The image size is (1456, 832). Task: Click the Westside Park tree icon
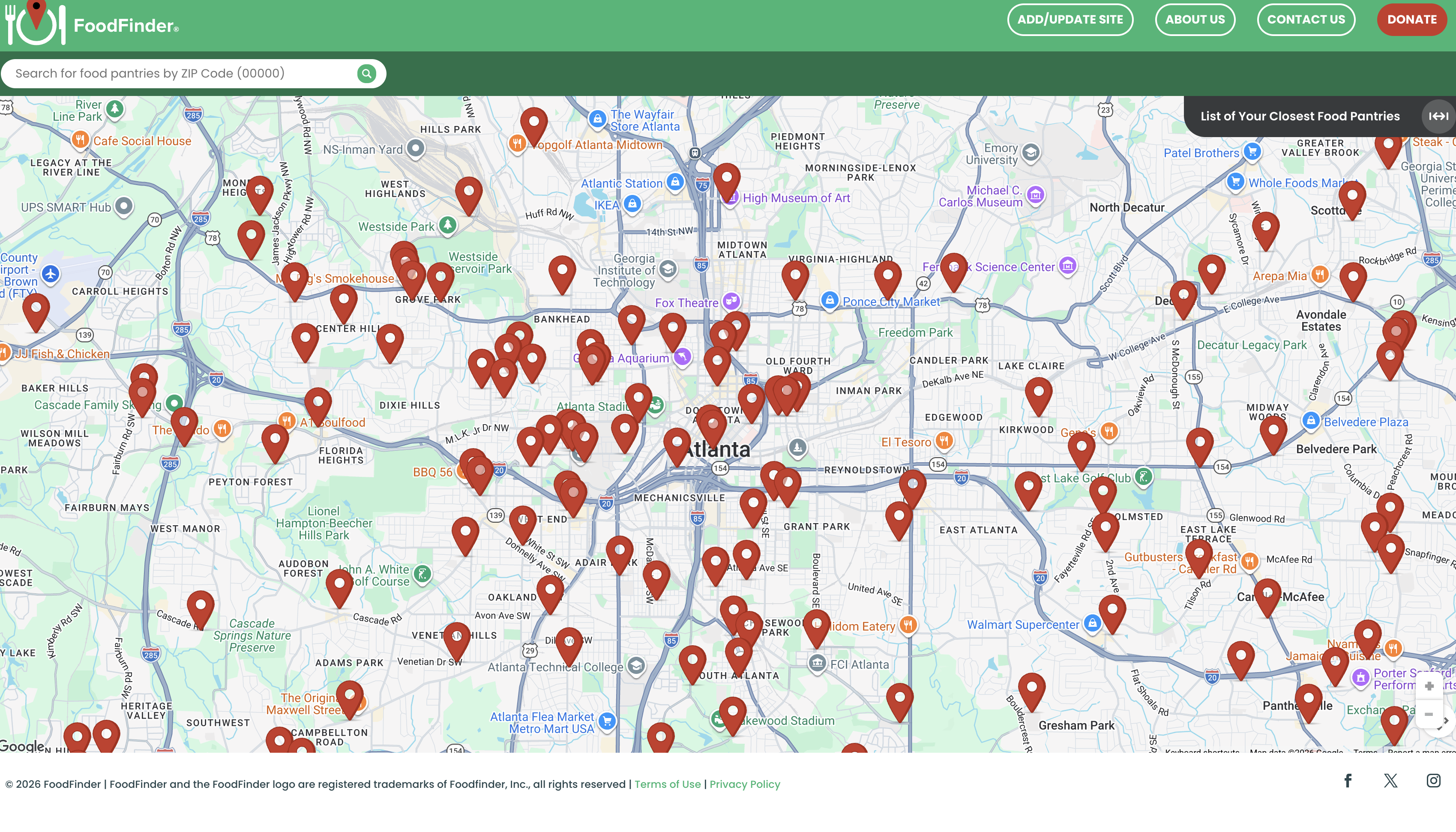tap(448, 225)
